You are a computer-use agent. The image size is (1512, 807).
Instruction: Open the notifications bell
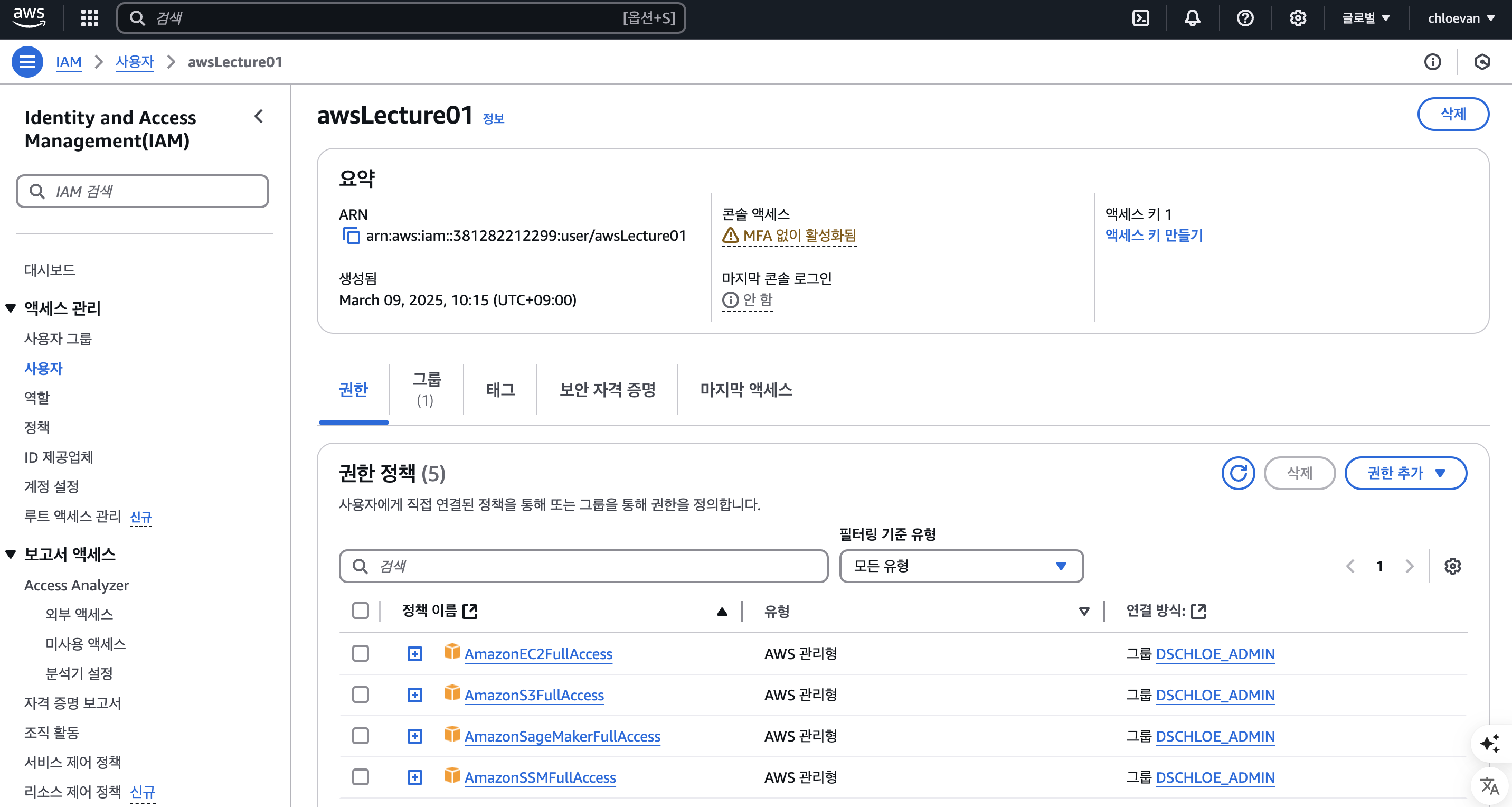click(1192, 18)
